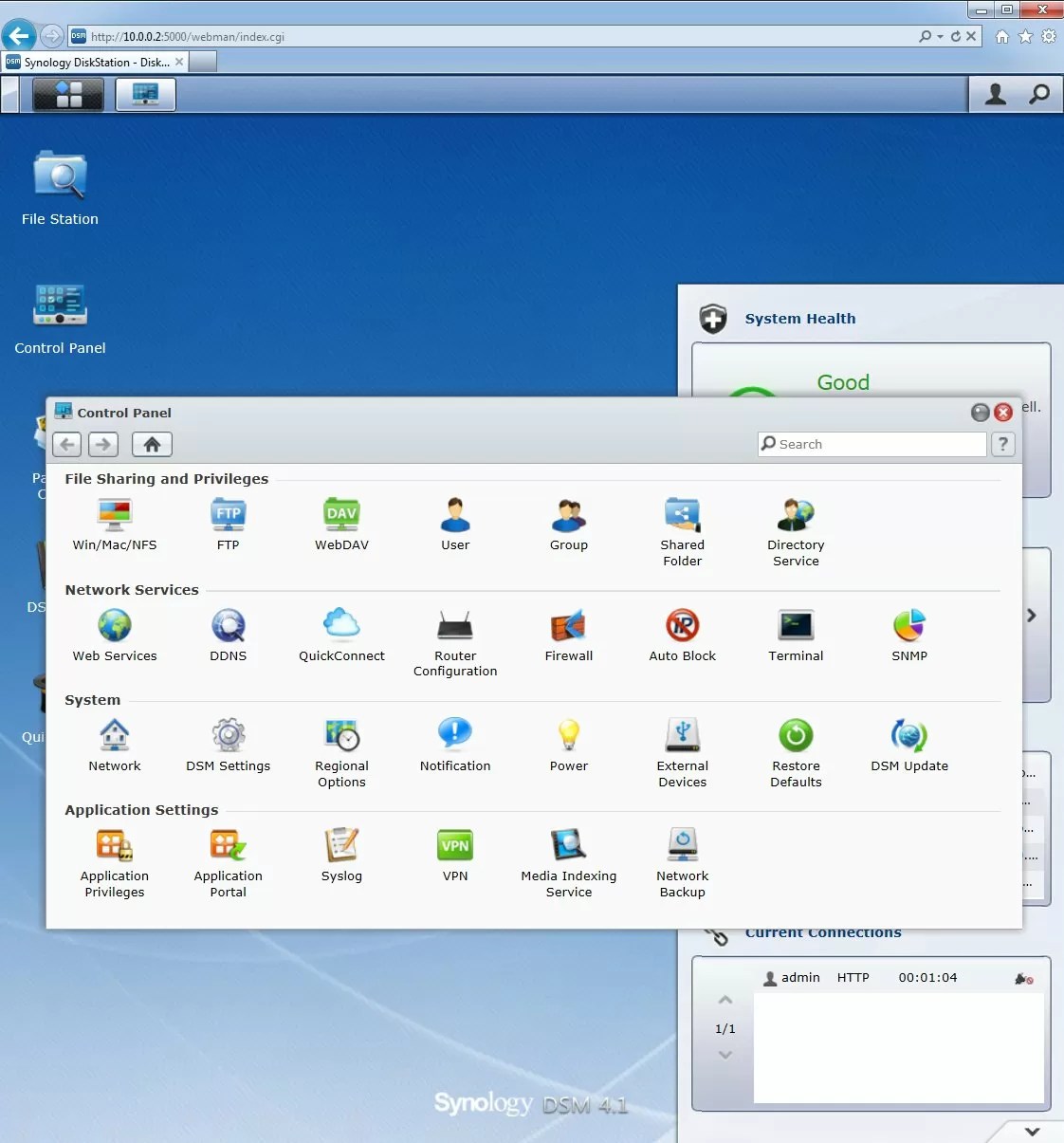Viewport: 1064px width, 1143px height.
Task: Open Firewall settings
Action: [x=569, y=635]
